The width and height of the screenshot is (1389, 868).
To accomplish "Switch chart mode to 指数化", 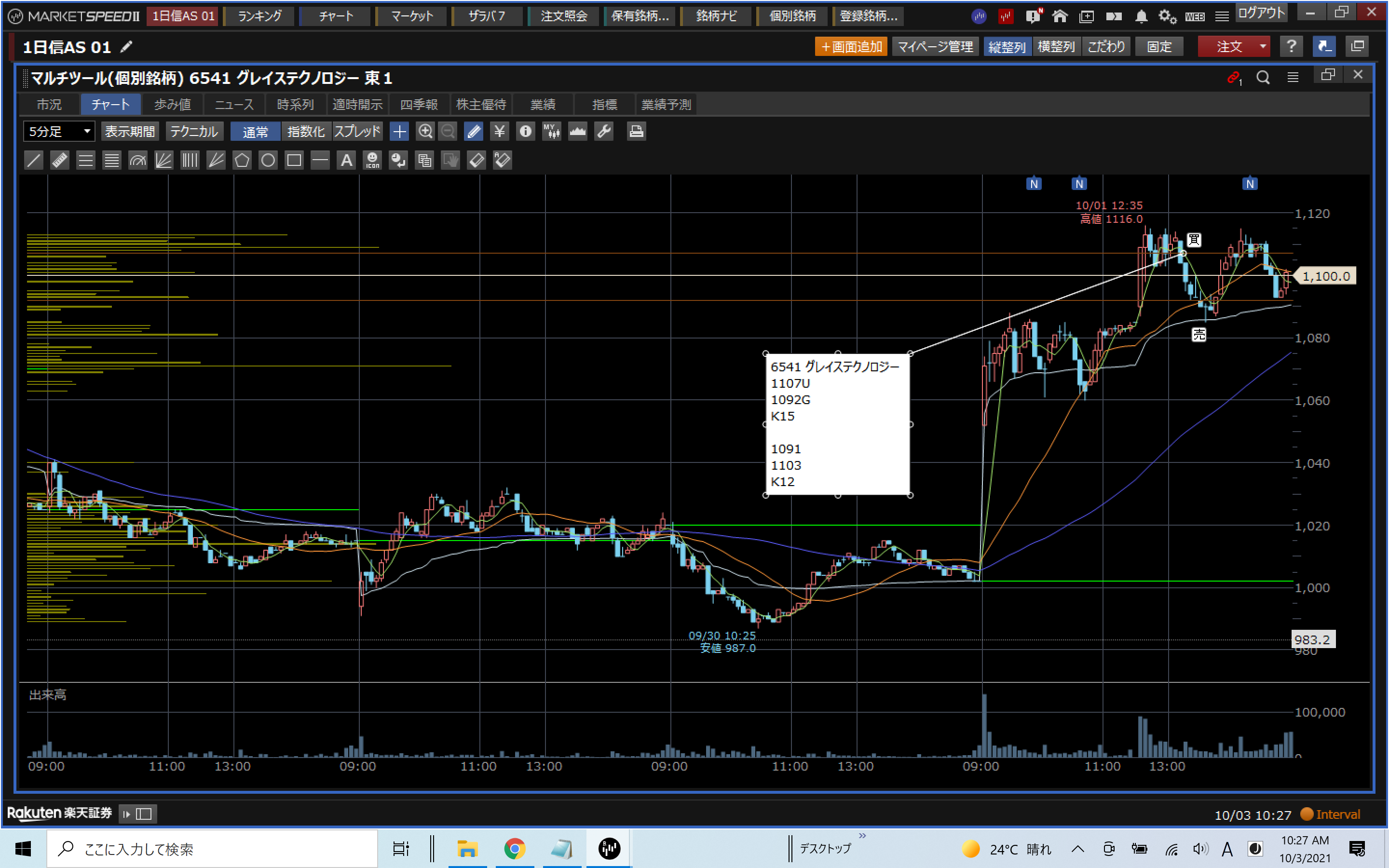I will 305,132.
